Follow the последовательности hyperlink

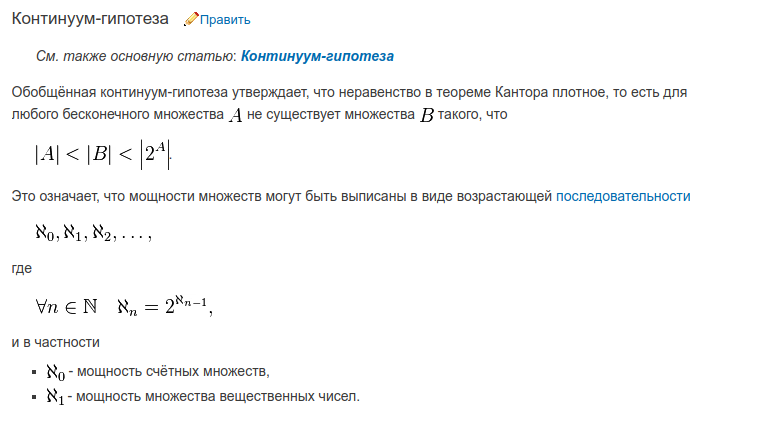coord(623,196)
